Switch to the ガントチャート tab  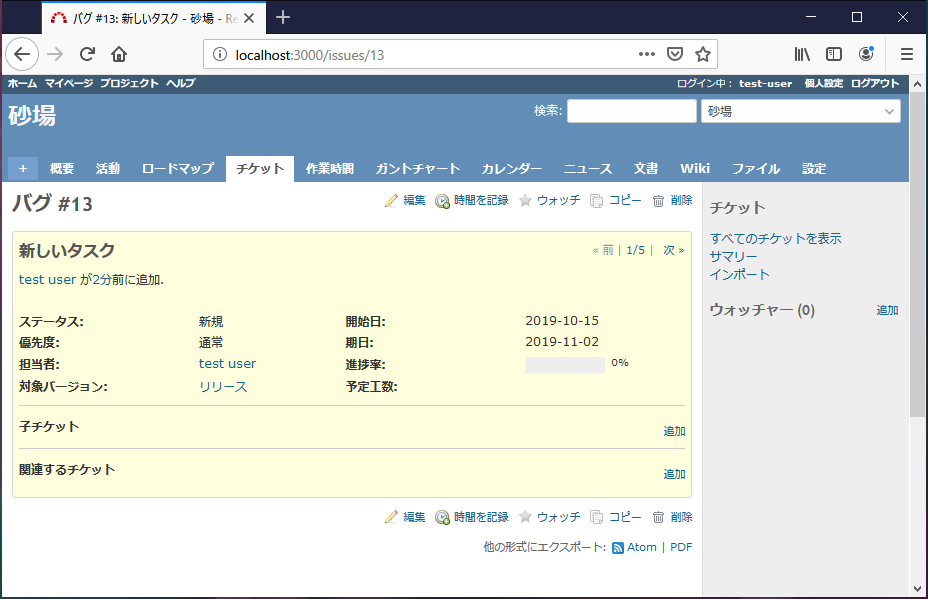(x=418, y=169)
